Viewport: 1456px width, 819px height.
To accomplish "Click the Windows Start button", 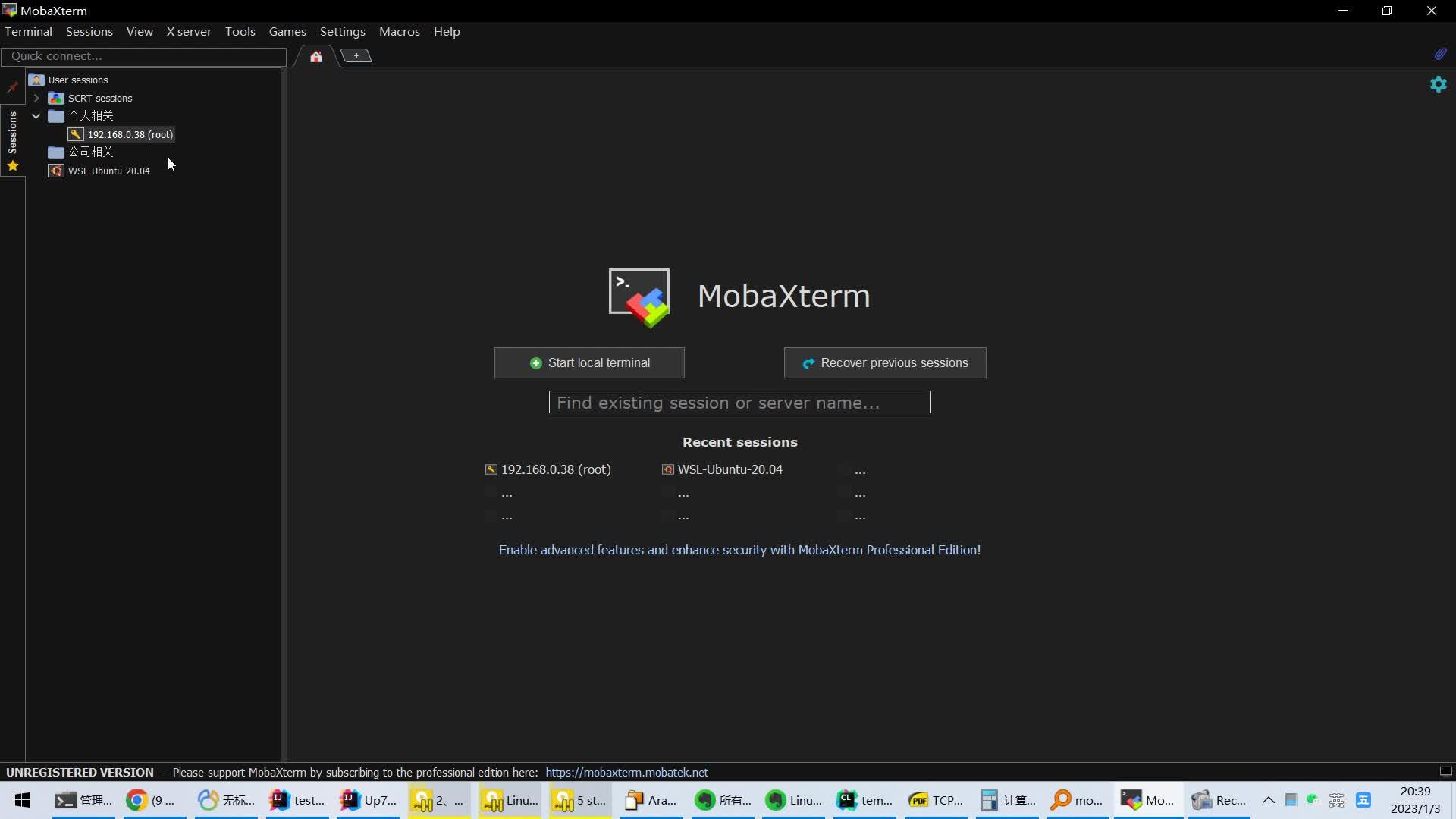I will click(20, 800).
